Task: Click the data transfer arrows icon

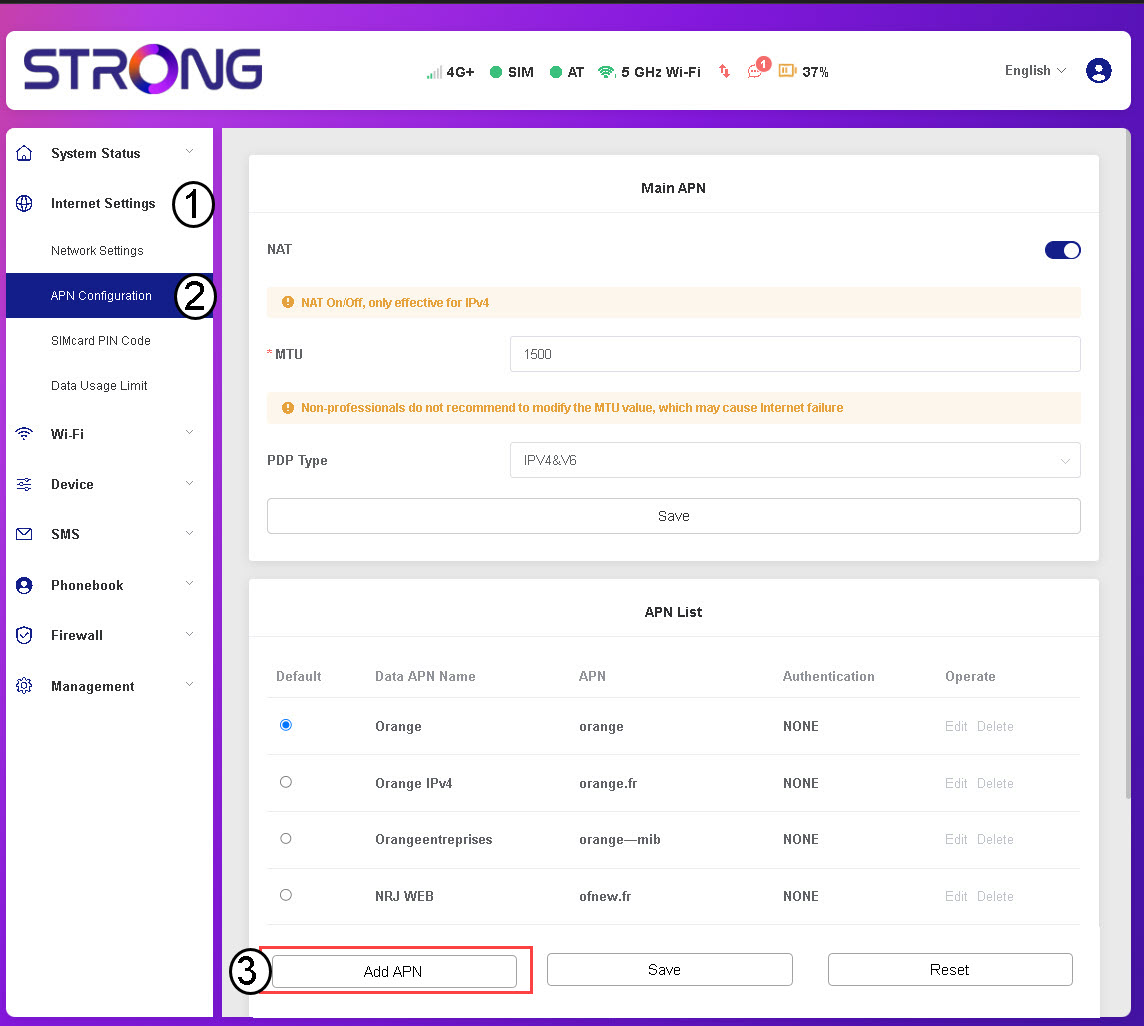Action: coord(725,72)
